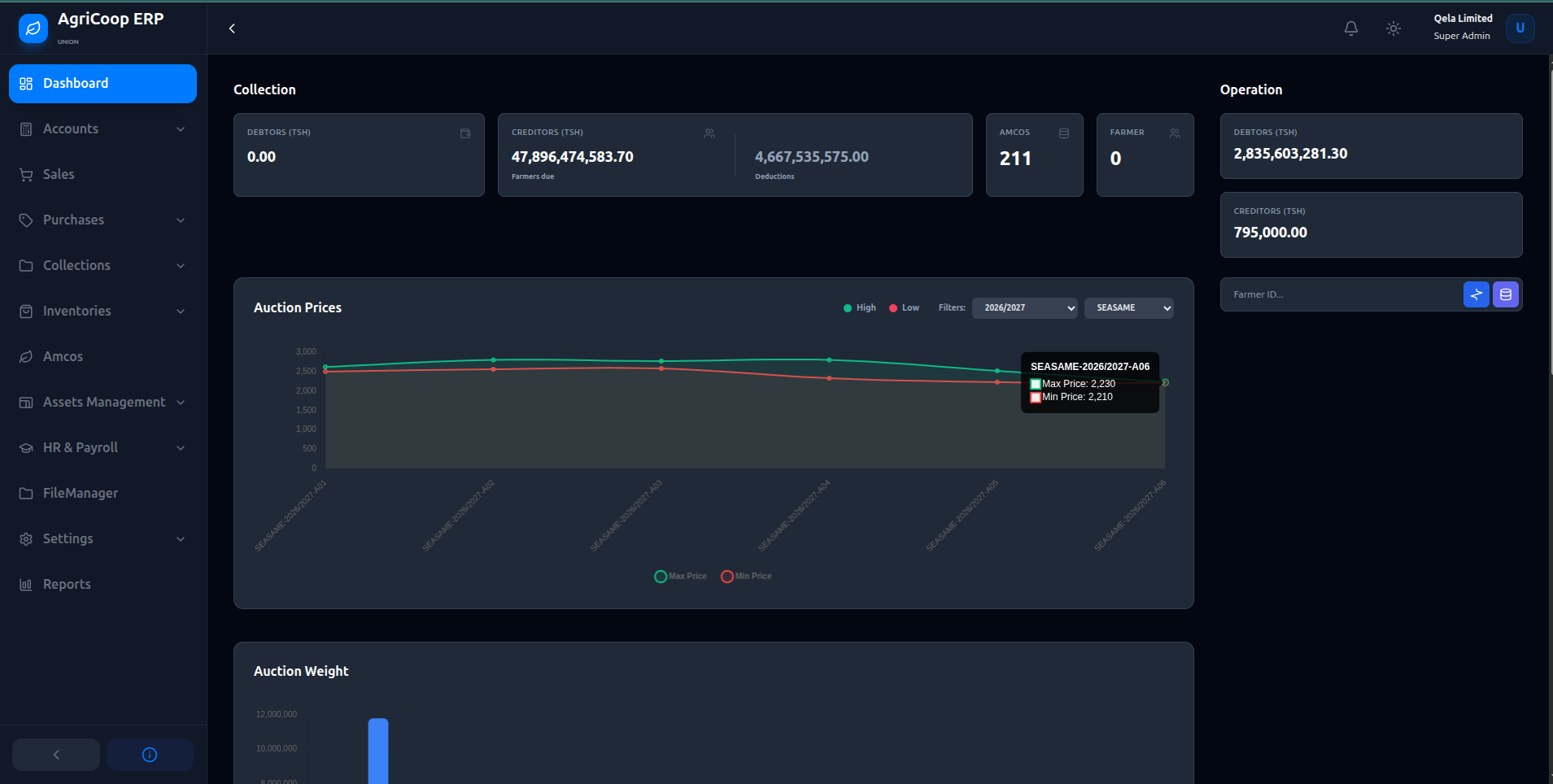Go to the Dashboard menu item
The image size is (1553, 784).
point(103,84)
